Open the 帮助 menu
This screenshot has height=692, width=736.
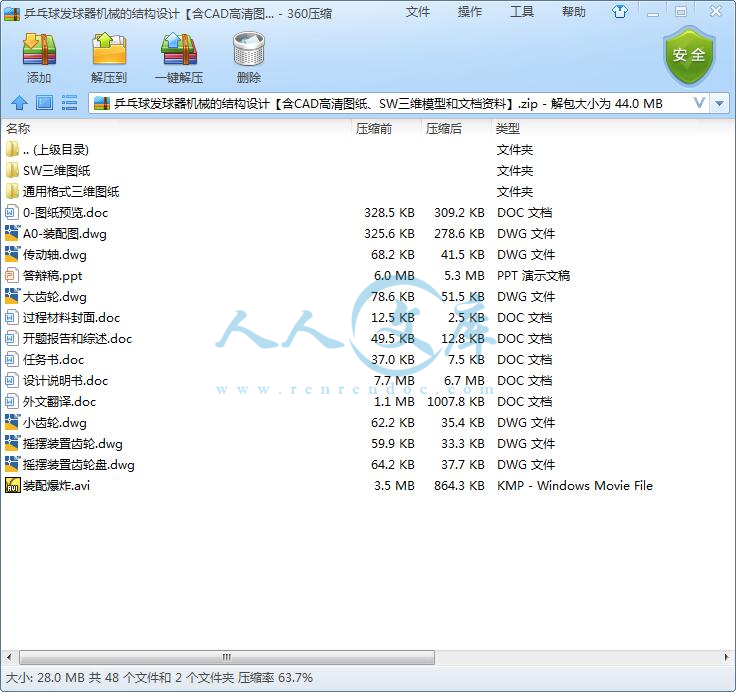574,12
